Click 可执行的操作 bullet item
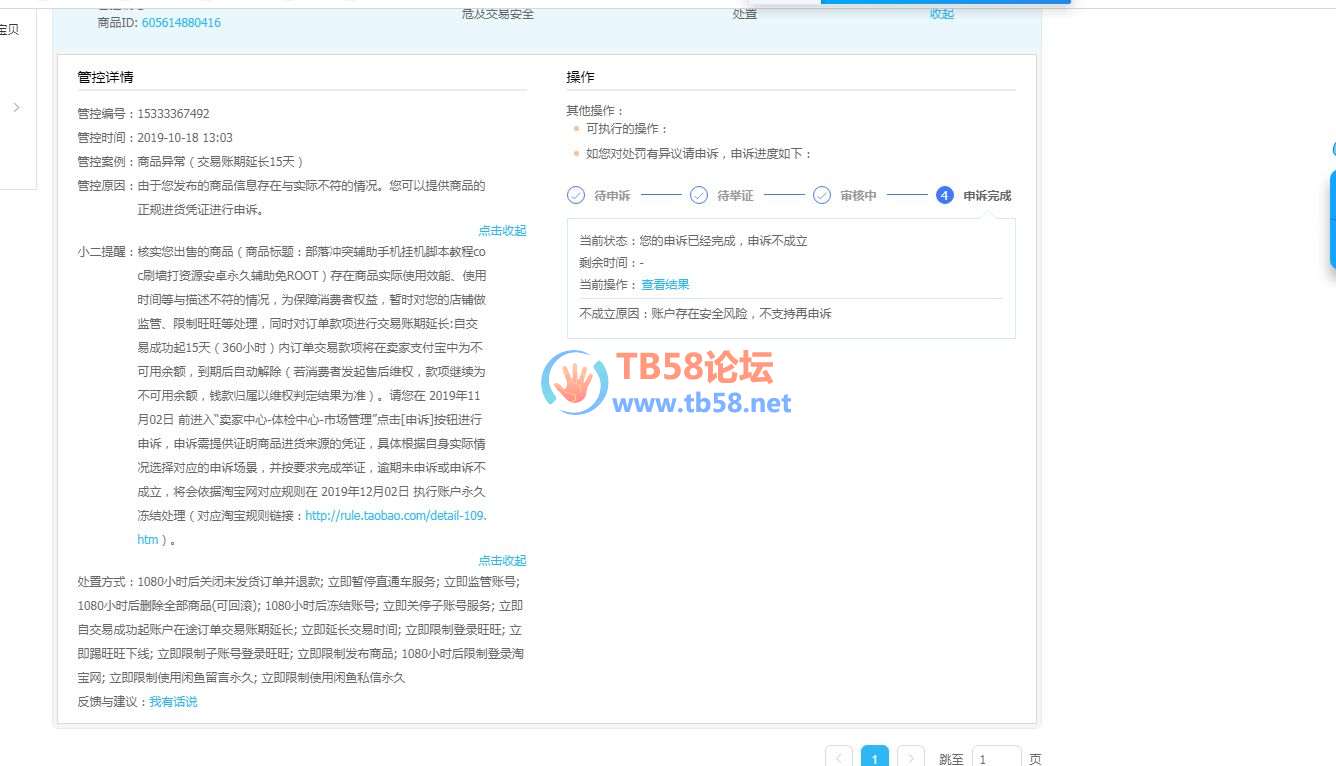This screenshot has width=1336, height=766. point(627,129)
